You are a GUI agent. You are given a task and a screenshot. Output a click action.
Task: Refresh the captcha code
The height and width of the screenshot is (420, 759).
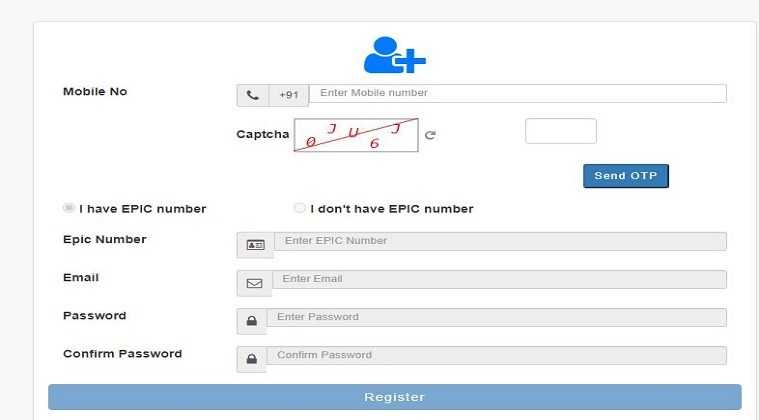[x=430, y=135]
